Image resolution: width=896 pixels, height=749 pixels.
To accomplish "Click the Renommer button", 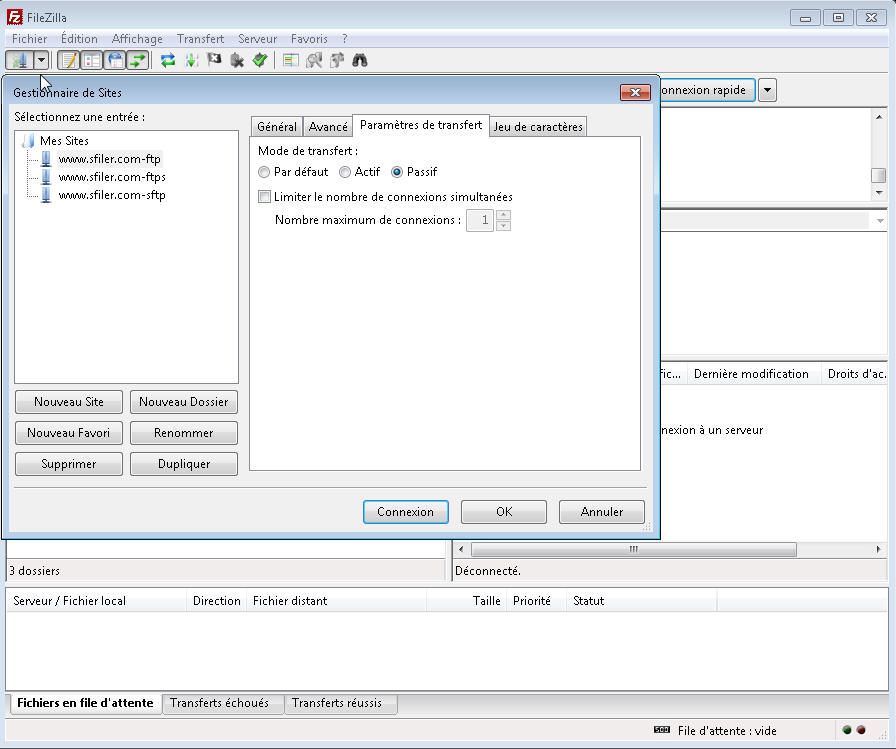I will tap(184, 433).
